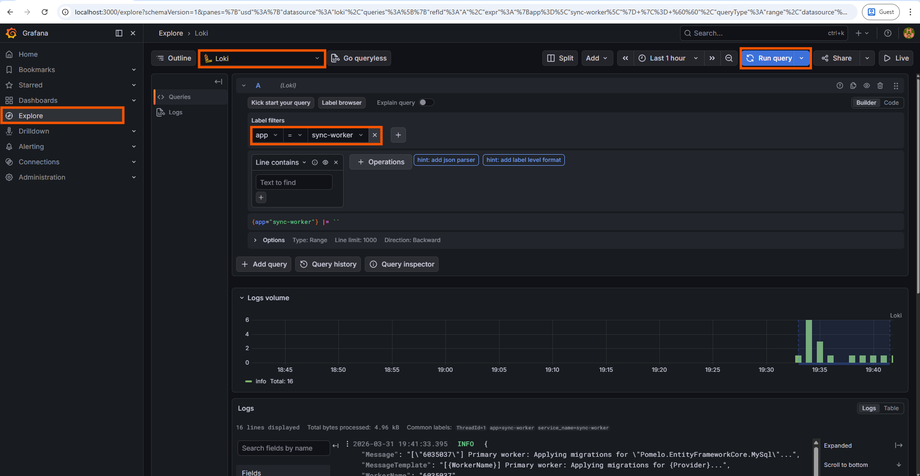The image size is (920, 476).
Task: Add a new label filter with plus button
Action: click(x=398, y=135)
